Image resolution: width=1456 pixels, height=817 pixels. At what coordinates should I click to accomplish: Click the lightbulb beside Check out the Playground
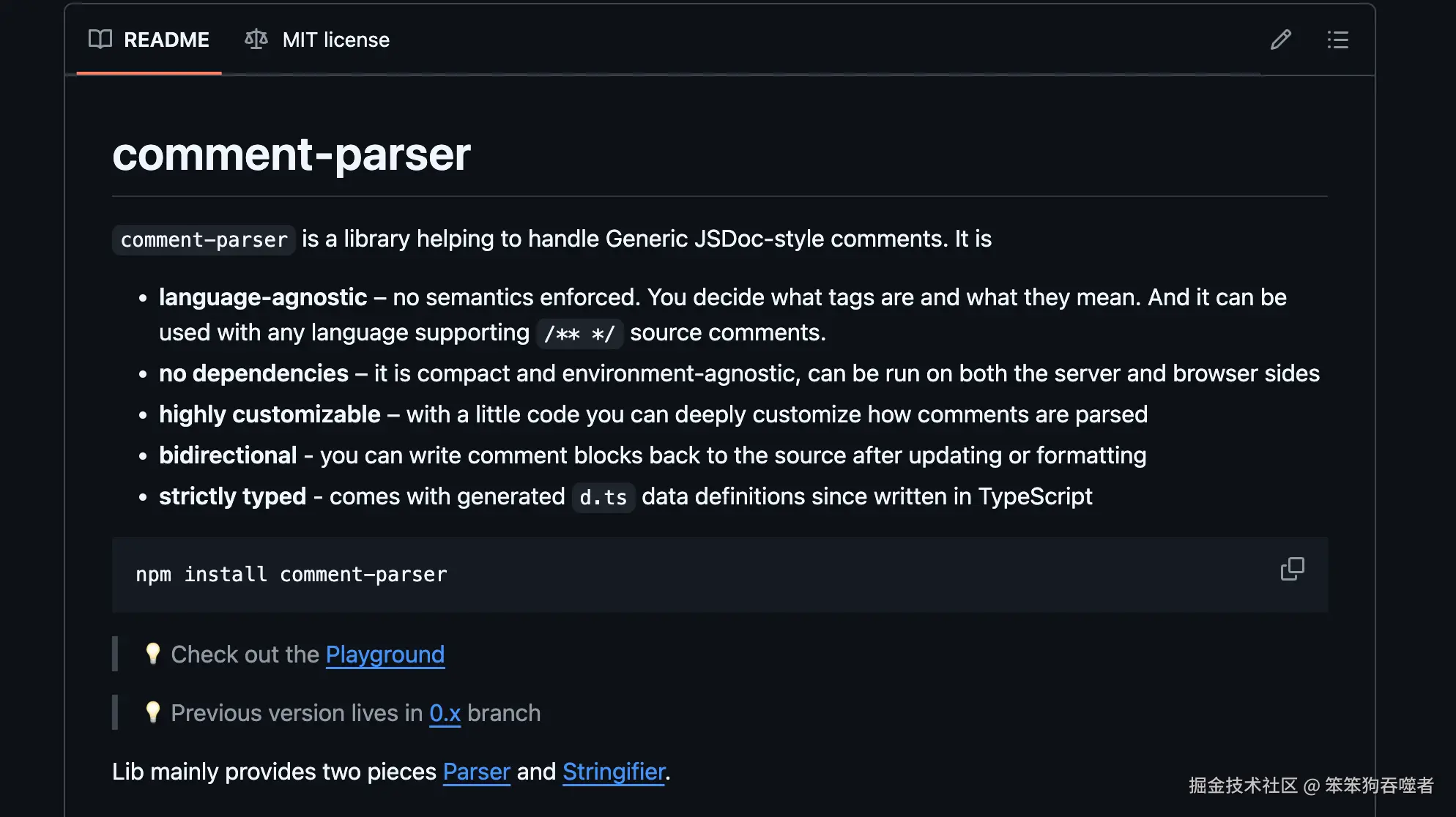(152, 653)
